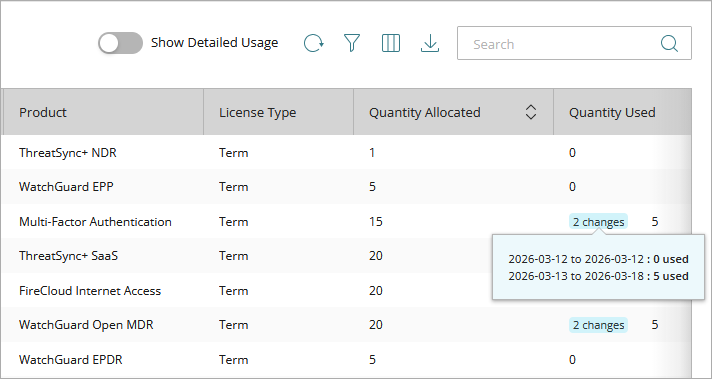Screen dimensions: 712x379
Task: Click allocated quantity 5 for WatchGuard EPP
Action: [372, 187]
